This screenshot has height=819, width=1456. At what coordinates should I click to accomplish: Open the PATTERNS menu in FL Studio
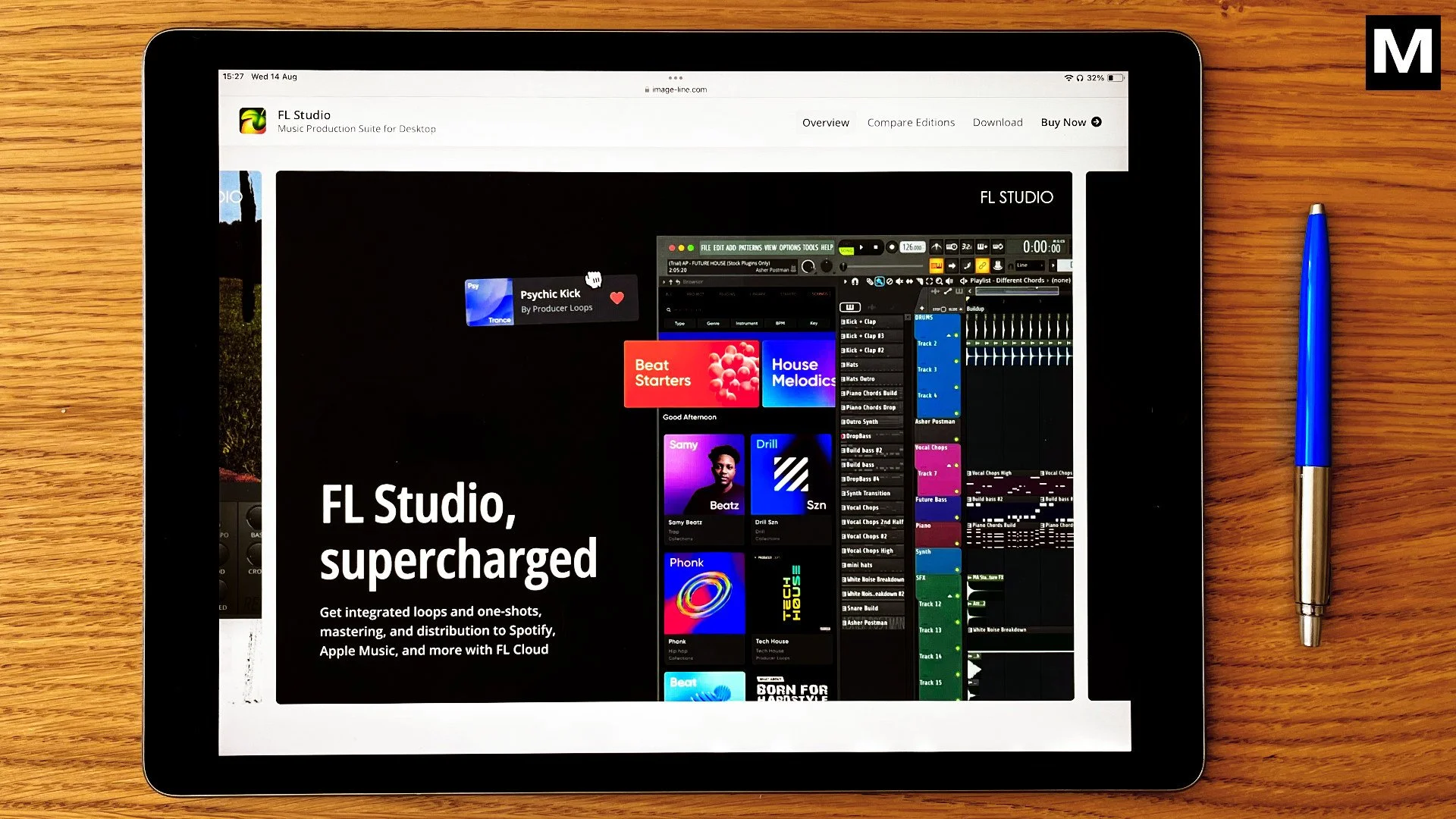click(x=750, y=248)
